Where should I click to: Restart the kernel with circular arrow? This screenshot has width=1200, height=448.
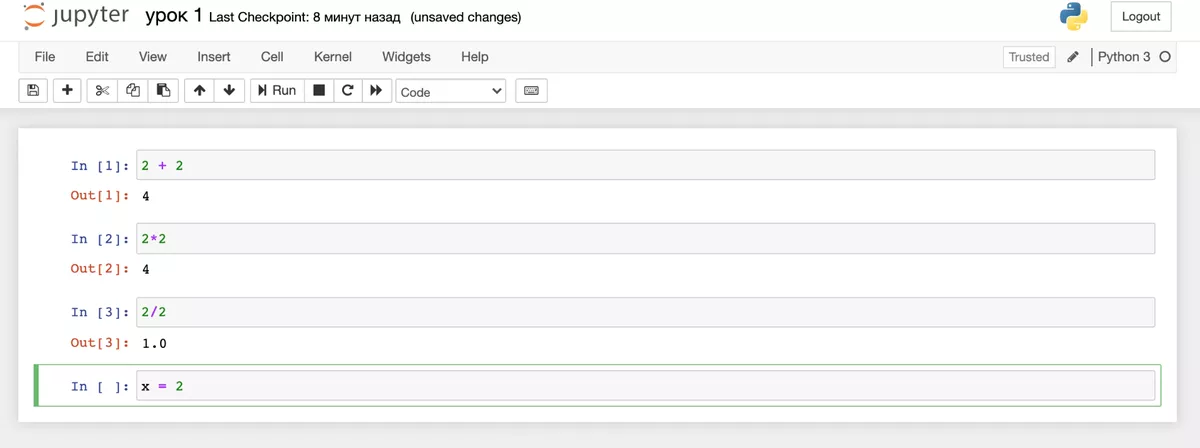(347, 91)
